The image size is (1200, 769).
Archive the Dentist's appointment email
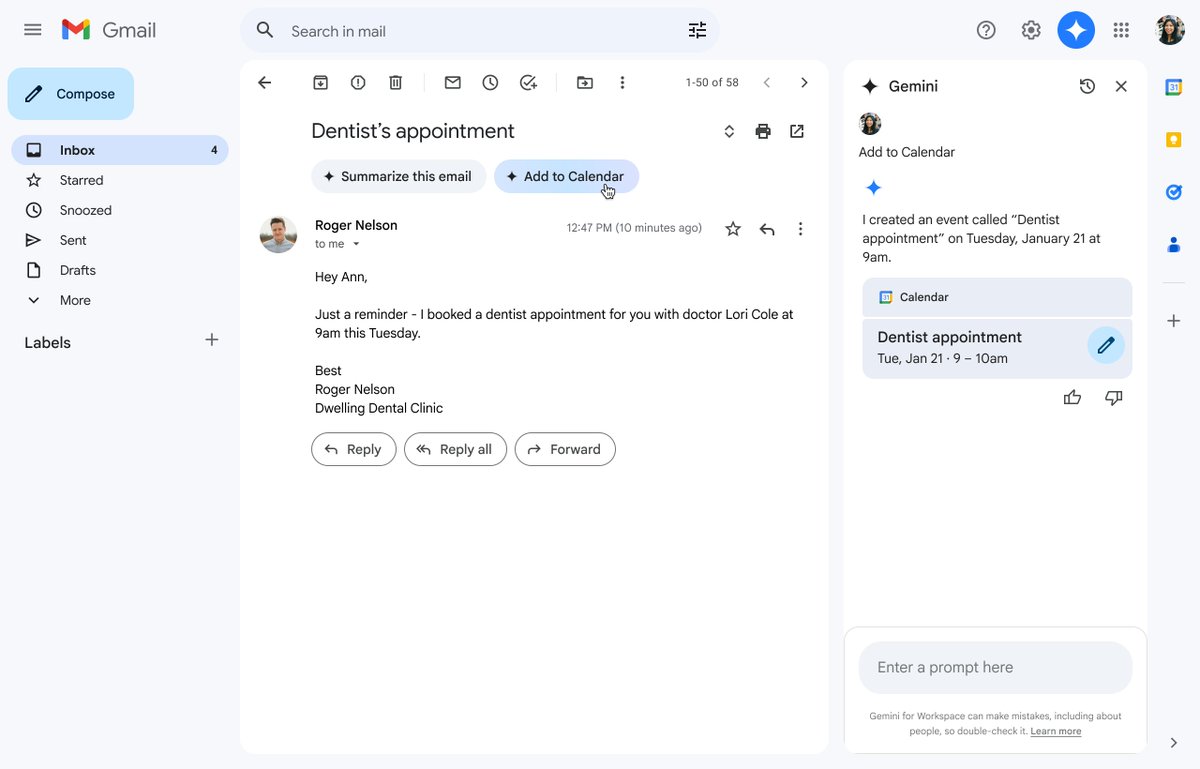pos(320,82)
